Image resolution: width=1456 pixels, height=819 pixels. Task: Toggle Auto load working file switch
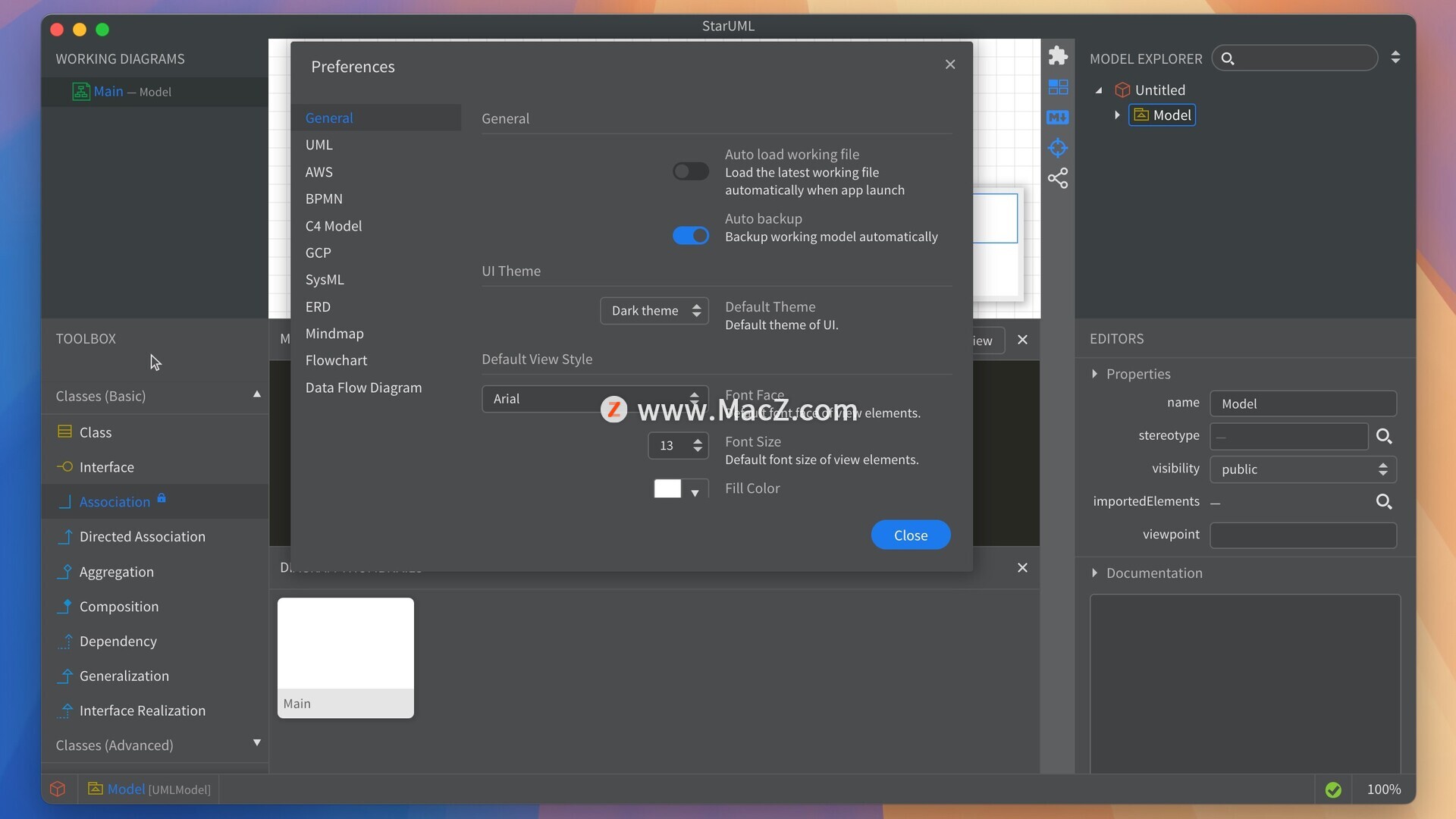point(690,171)
